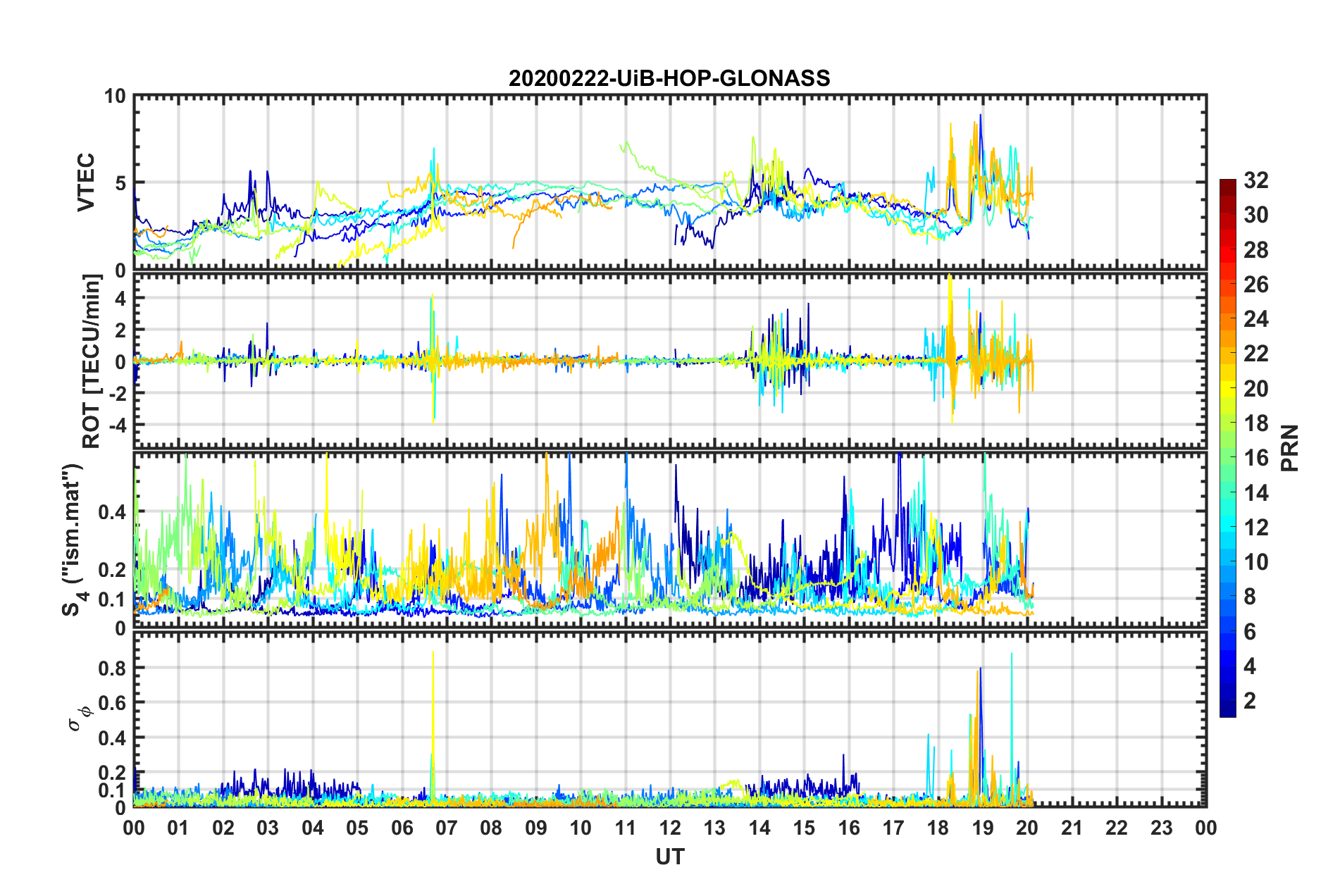The width and height of the screenshot is (1340, 896).
Task: Click the PRN colorbar gradient
Action: tap(1227, 448)
